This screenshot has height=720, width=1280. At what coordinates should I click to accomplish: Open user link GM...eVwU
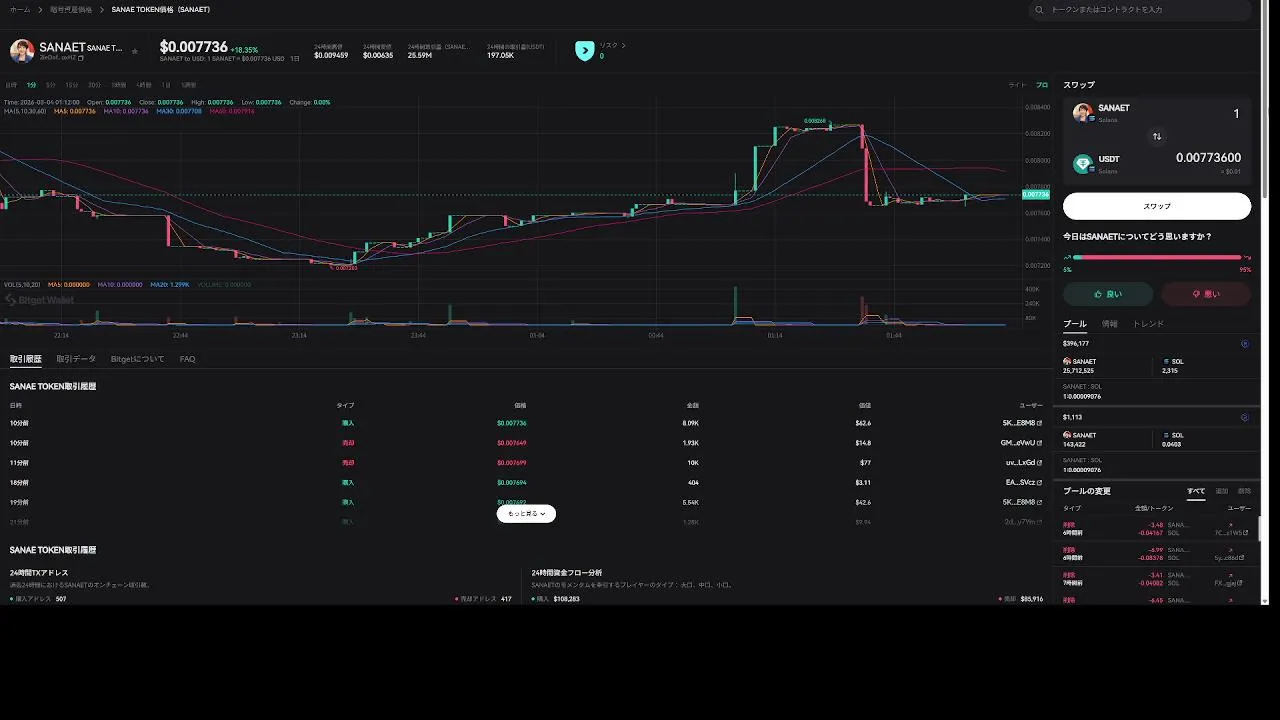(x=1021, y=443)
